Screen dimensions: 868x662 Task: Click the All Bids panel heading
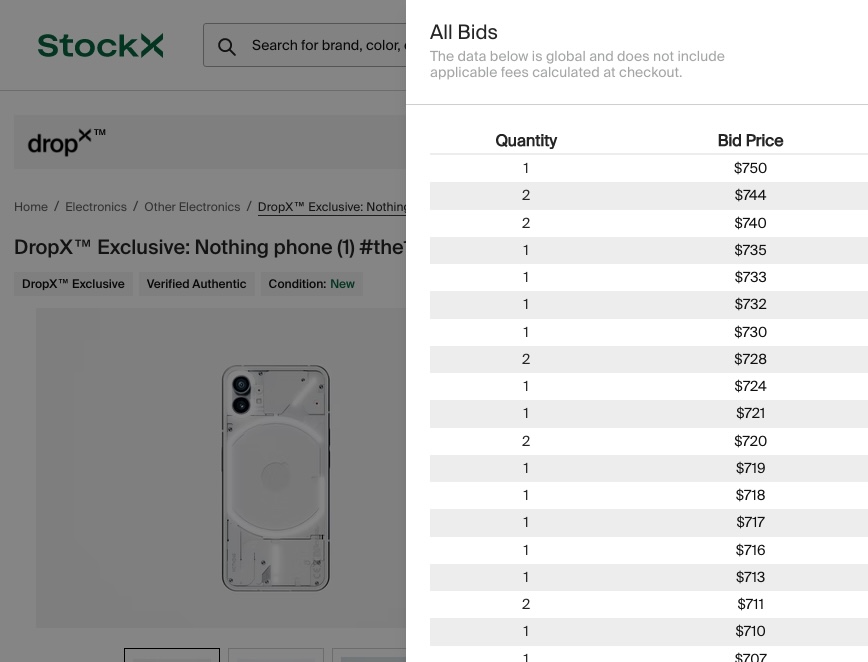click(463, 32)
